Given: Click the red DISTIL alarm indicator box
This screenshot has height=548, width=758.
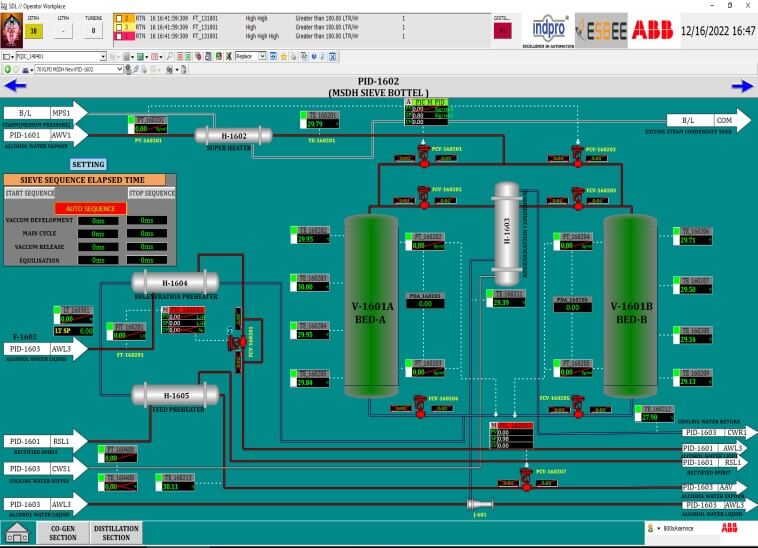Looking at the screenshot, I should click(502, 30).
